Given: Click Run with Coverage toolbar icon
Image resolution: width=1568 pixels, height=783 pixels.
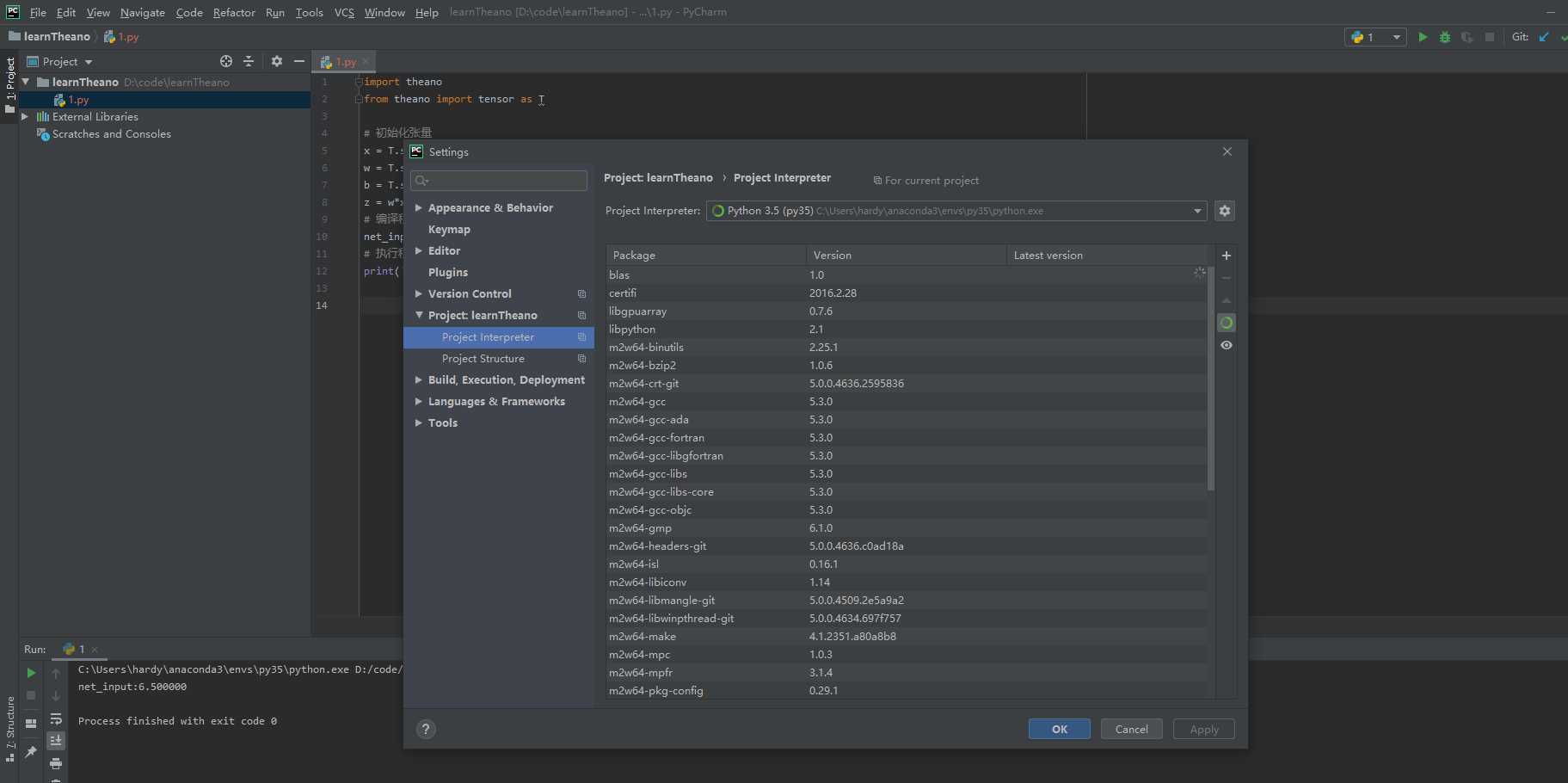Looking at the screenshot, I should point(1467,37).
